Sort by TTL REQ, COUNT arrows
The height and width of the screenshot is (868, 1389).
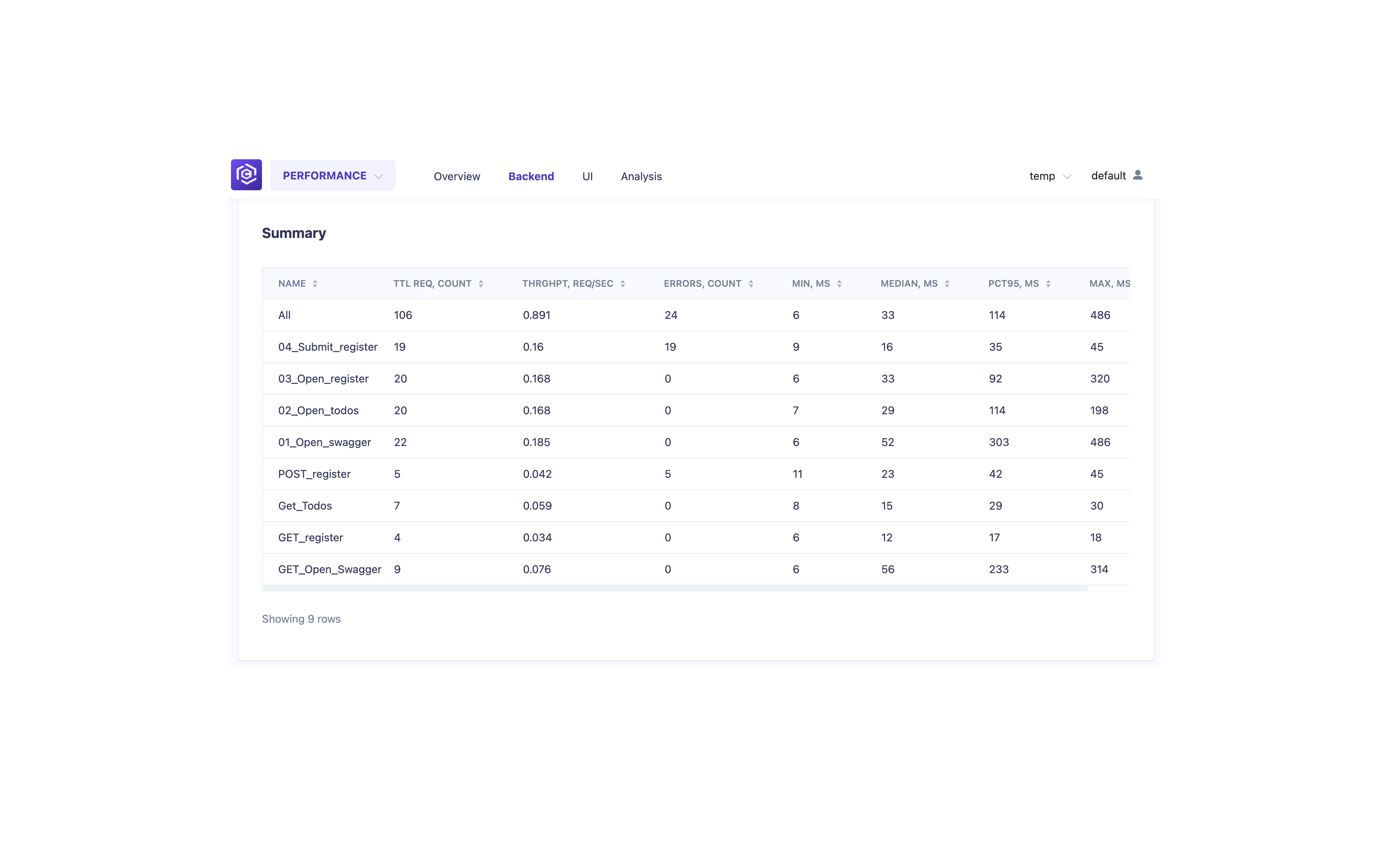coord(481,284)
